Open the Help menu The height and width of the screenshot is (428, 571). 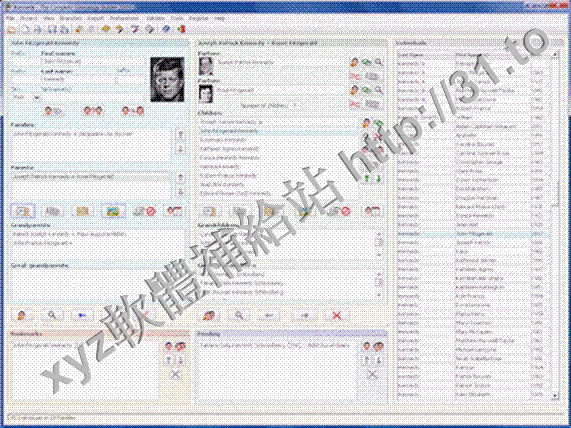220,18
